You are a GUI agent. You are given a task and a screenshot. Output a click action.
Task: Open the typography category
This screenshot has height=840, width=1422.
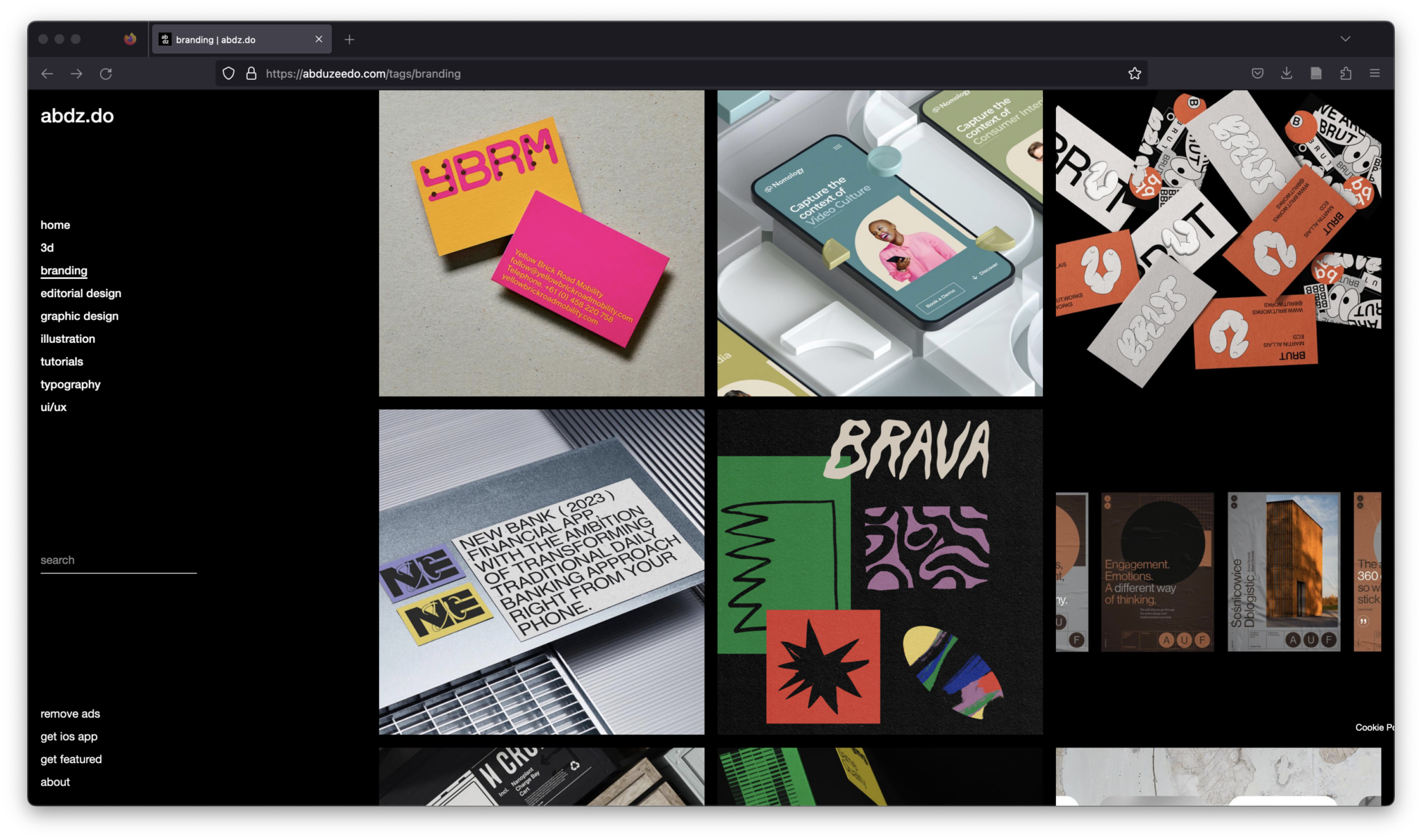(70, 385)
